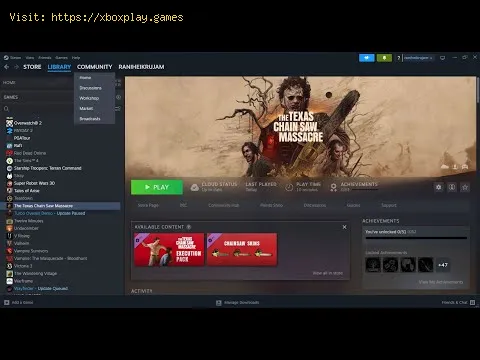Click the +47 locked achievements tile
The width and height of the screenshot is (480, 360).
(442, 265)
